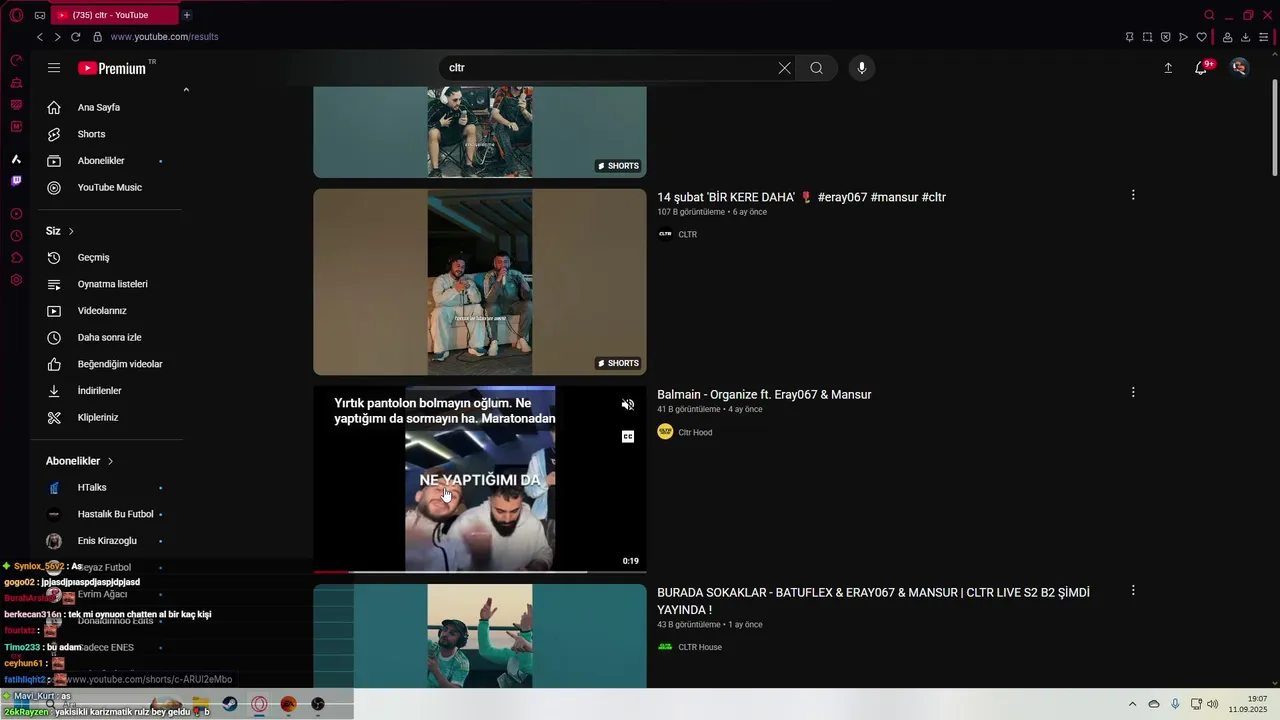Screen dimensions: 1280x720
Task: Open the ad blocker shield icon
Action: [x=1165, y=37]
